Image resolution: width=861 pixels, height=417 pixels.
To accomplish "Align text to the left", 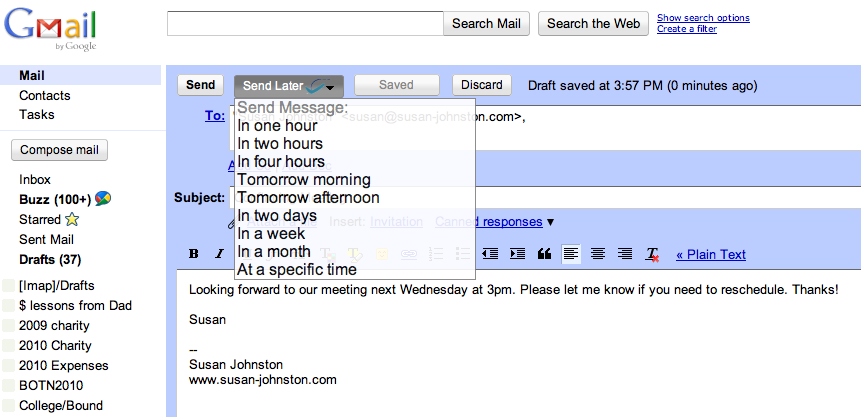I will coord(571,254).
